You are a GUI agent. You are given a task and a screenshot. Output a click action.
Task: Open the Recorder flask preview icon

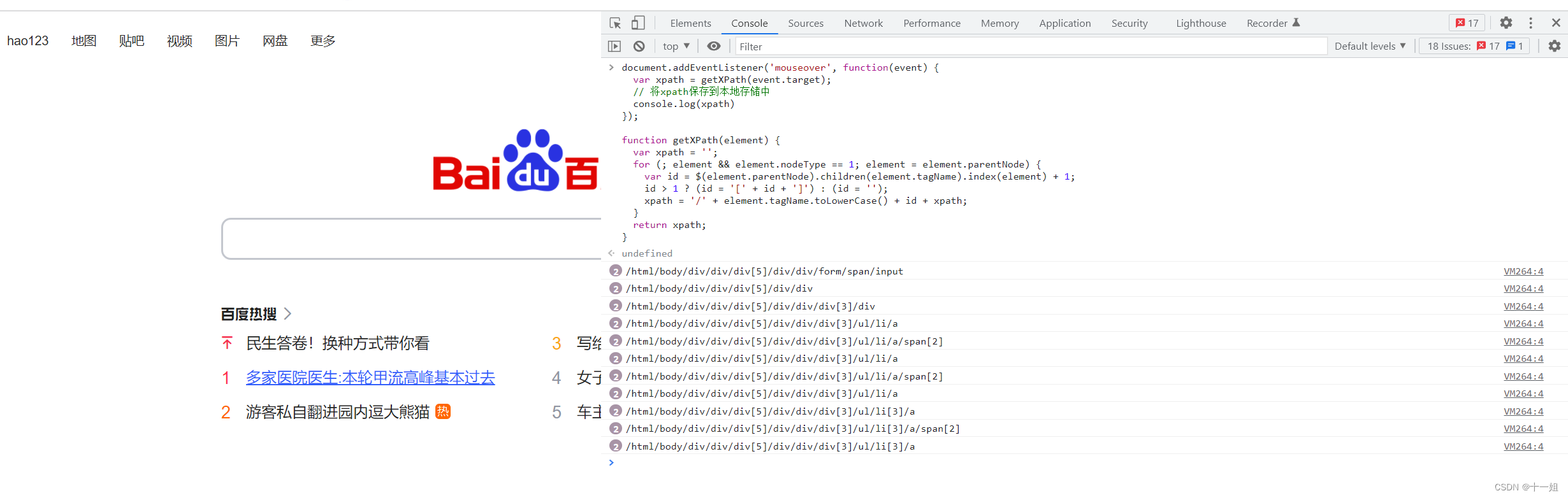pos(1296,23)
